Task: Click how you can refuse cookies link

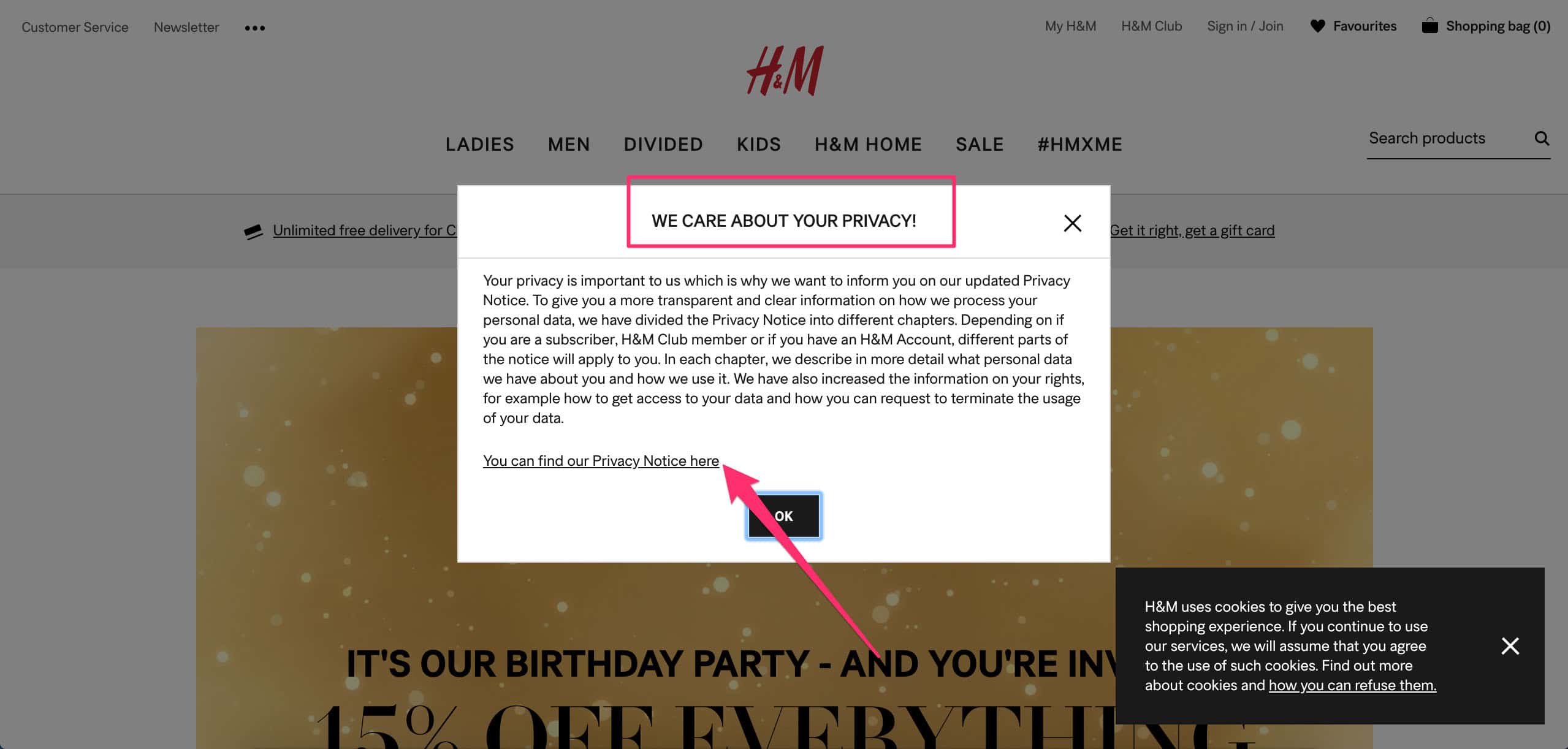Action: [x=1352, y=685]
